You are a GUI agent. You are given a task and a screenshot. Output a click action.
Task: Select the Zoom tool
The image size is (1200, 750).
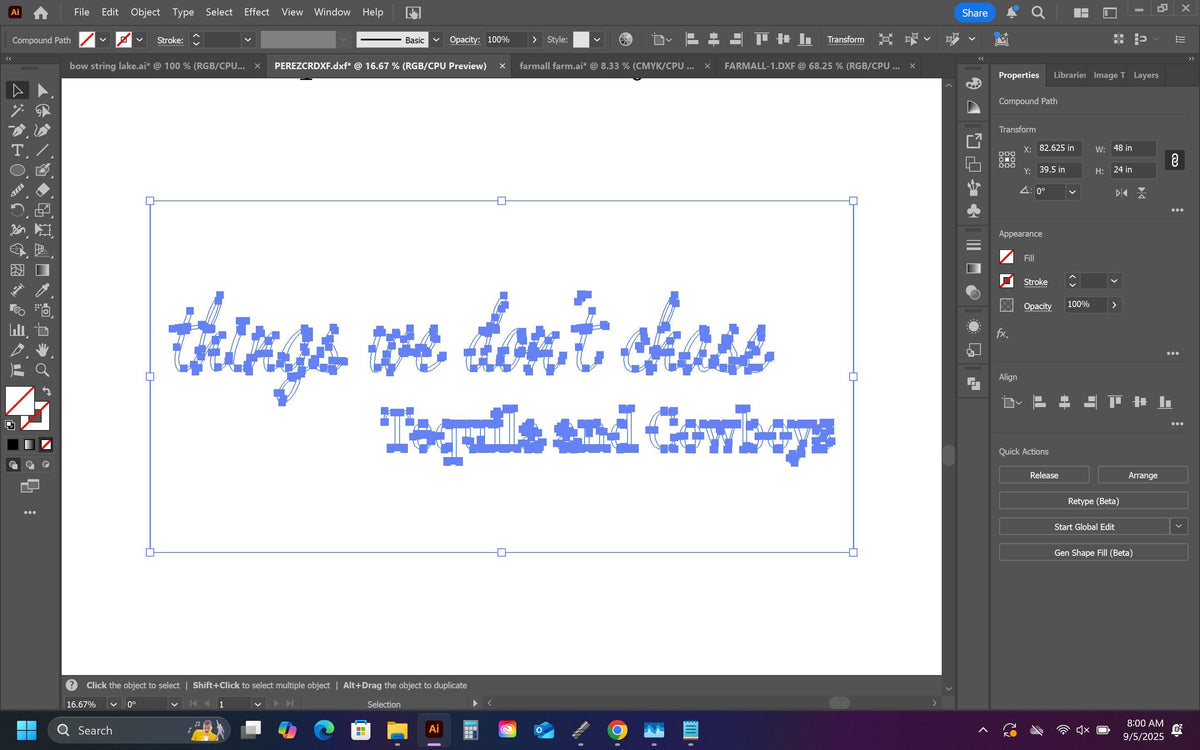(x=43, y=370)
